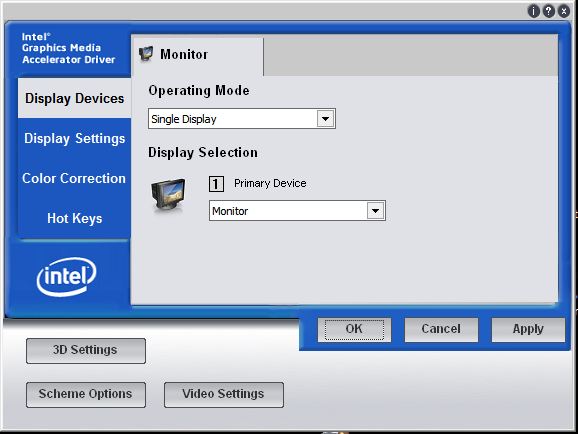Click the CRT monitor picture under Display Selection
This screenshot has height=434, width=578.
(168, 195)
